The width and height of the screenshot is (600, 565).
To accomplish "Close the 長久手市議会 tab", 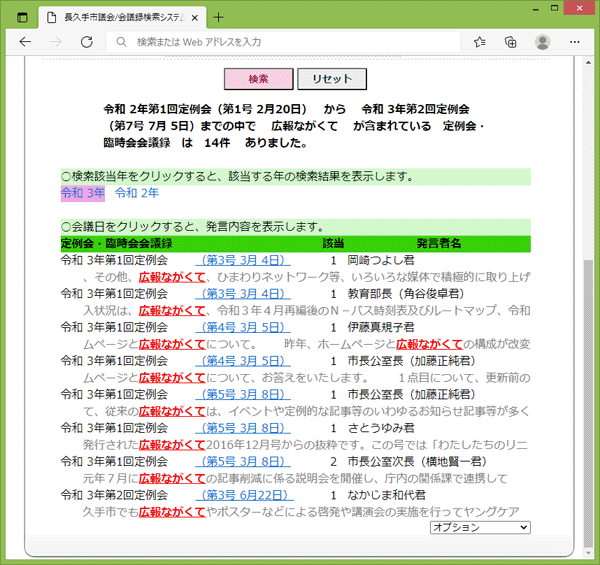I will [x=195, y=18].
